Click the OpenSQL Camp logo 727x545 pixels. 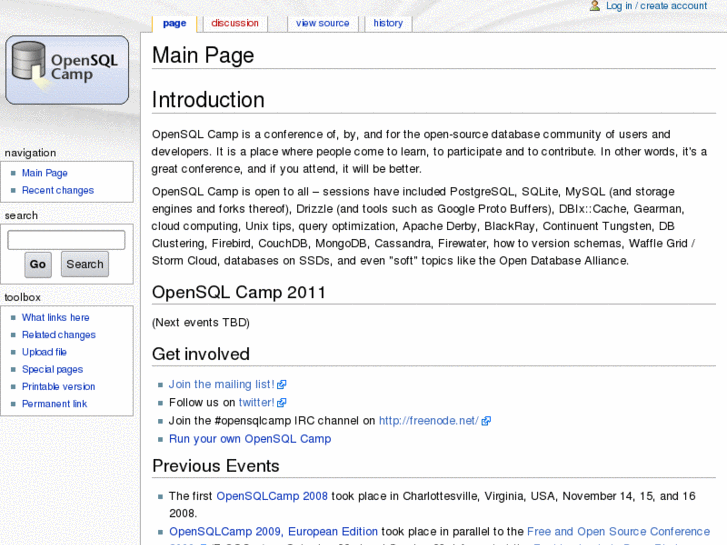click(67, 70)
